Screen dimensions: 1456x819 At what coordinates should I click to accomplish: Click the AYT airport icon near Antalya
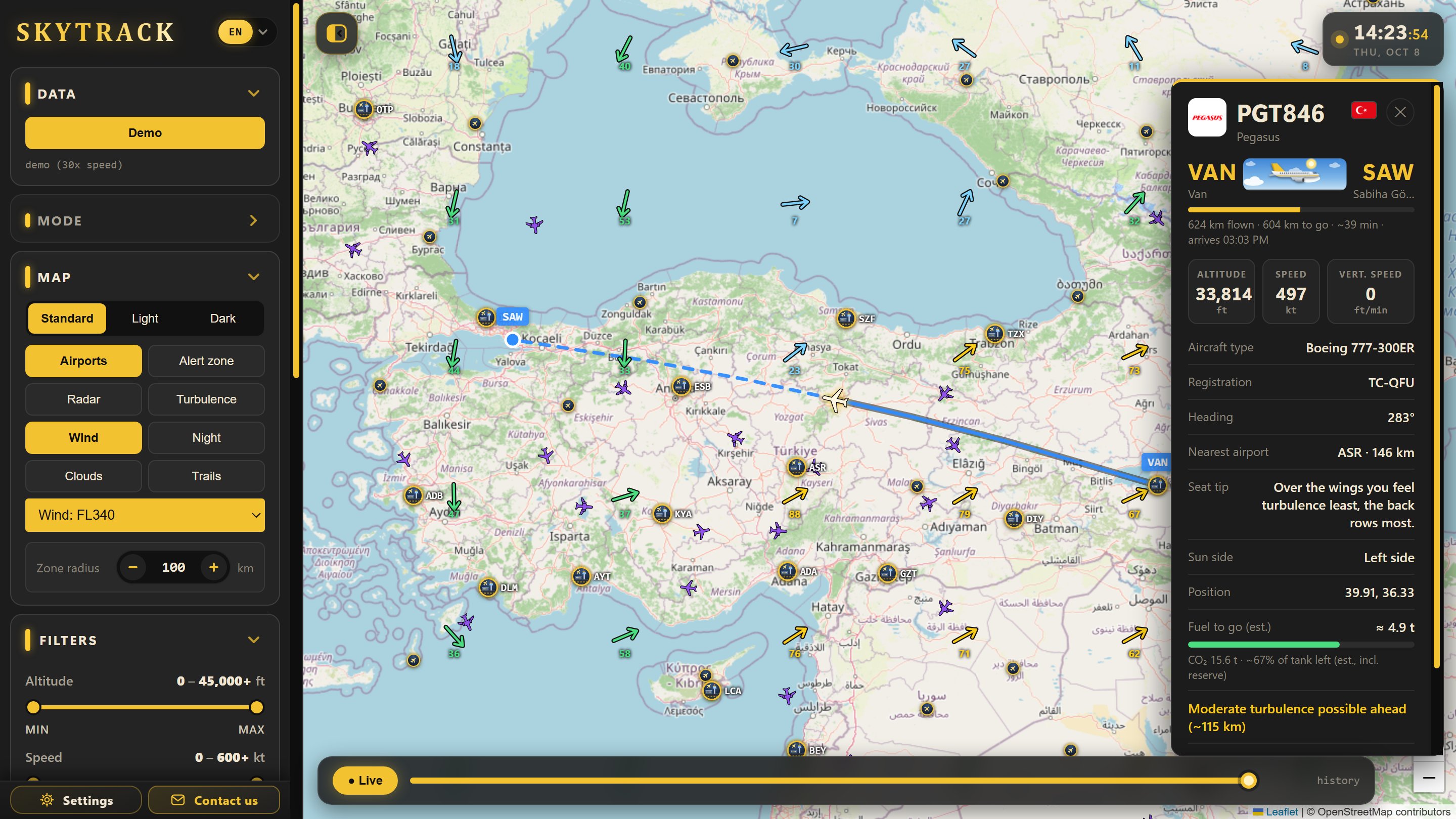[581, 576]
